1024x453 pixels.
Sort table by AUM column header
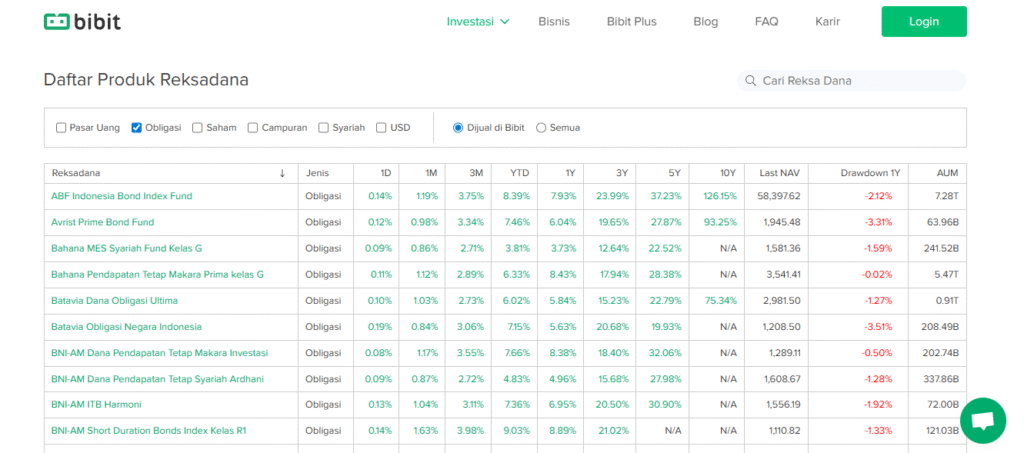pyautogui.click(x=947, y=173)
